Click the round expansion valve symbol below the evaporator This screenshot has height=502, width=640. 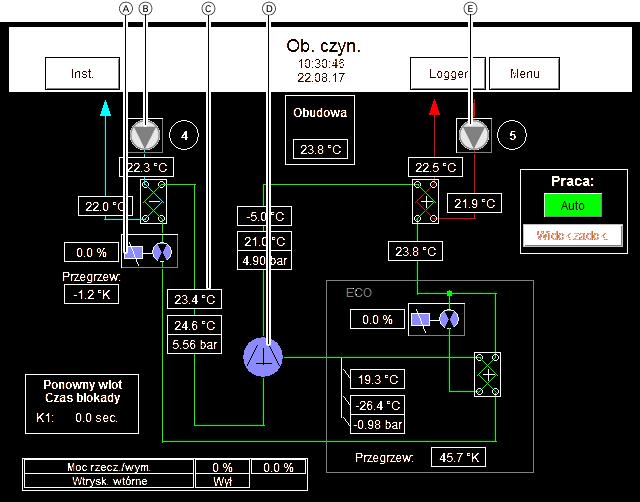162,252
